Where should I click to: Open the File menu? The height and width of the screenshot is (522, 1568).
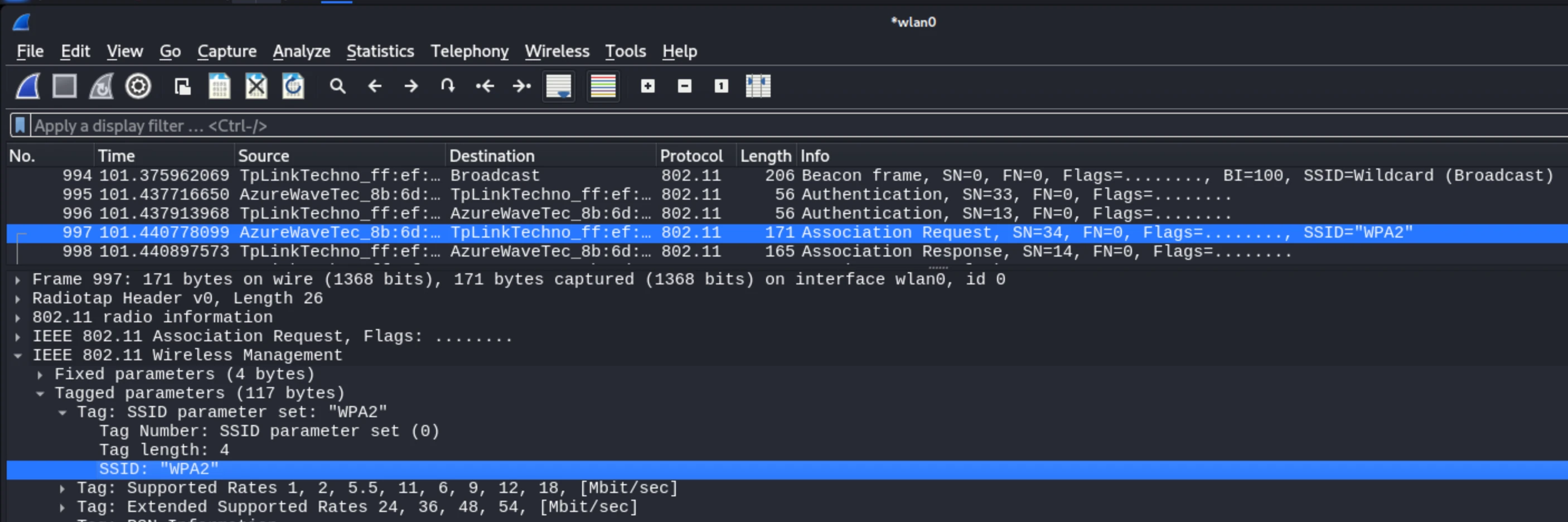30,51
